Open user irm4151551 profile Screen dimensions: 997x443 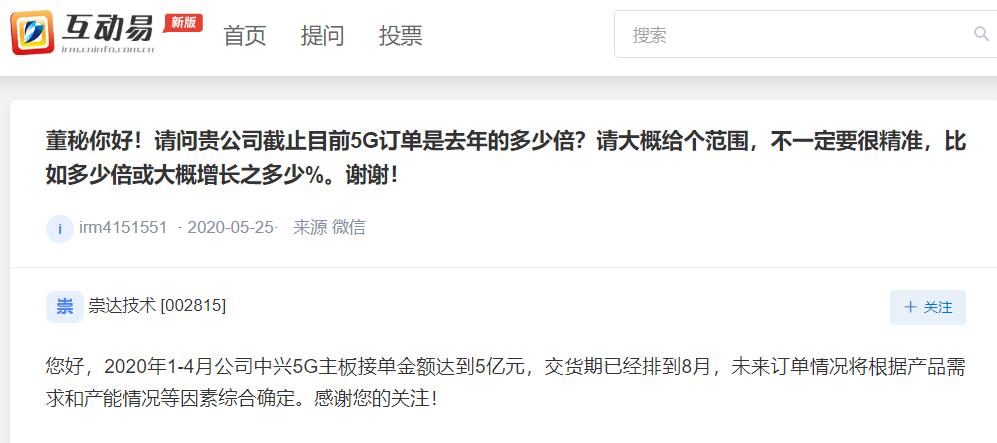tap(123, 228)
